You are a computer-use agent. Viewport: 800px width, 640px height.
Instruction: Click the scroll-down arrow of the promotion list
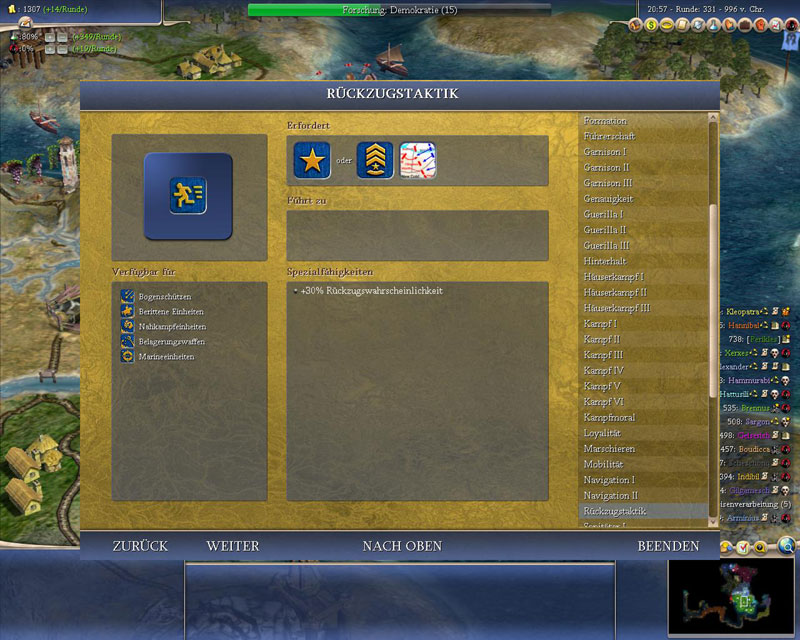pyautogui.click(x=713, y=521)
